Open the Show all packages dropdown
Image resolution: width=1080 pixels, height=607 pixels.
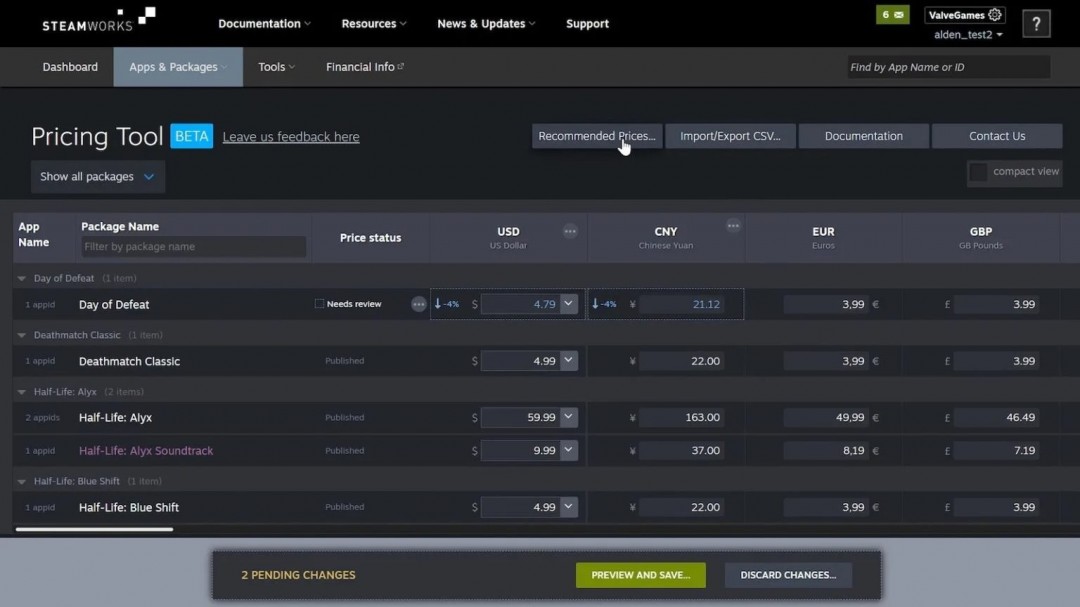(97, 176)
